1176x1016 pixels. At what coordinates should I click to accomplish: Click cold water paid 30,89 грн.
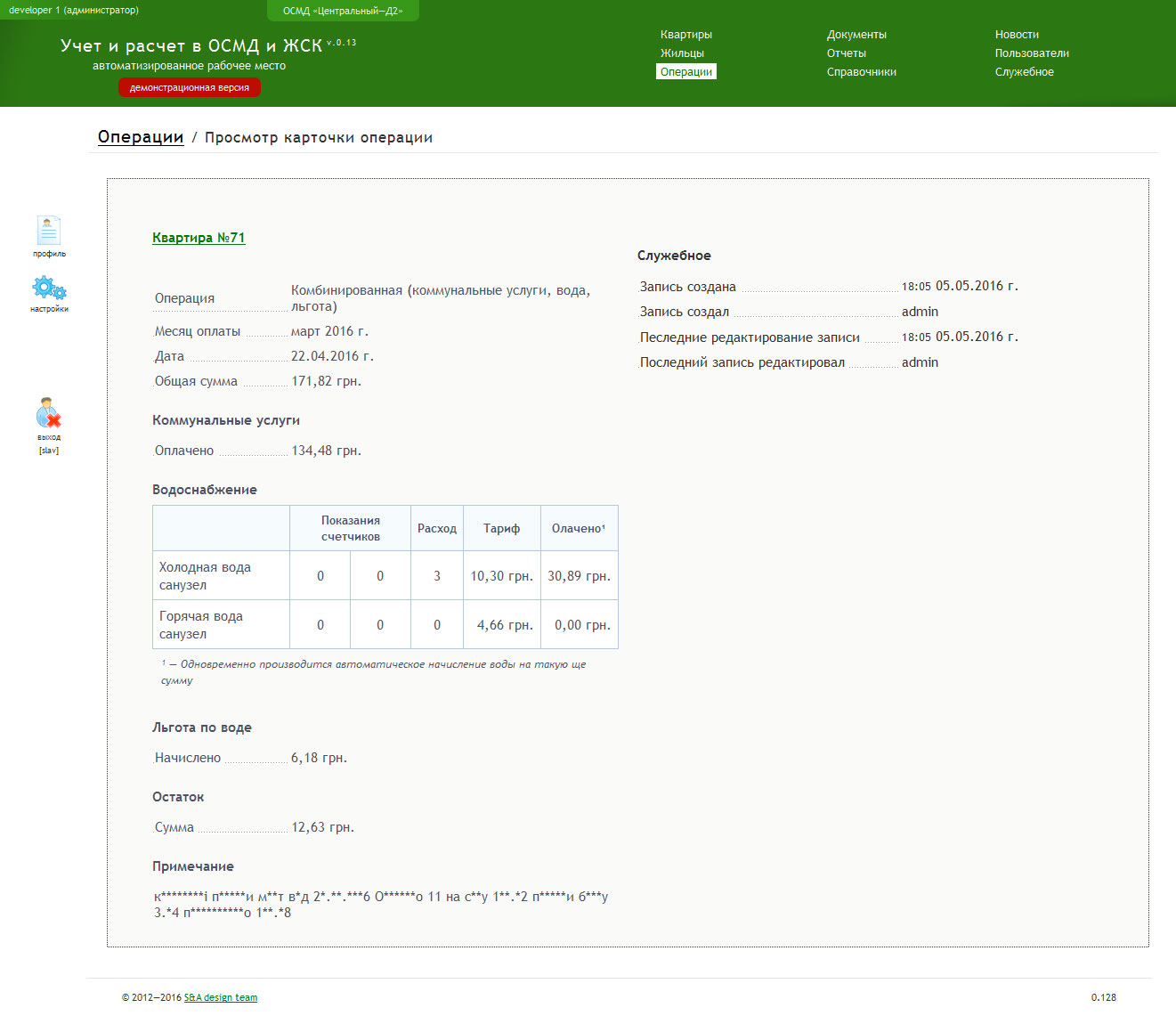(579, 576)
